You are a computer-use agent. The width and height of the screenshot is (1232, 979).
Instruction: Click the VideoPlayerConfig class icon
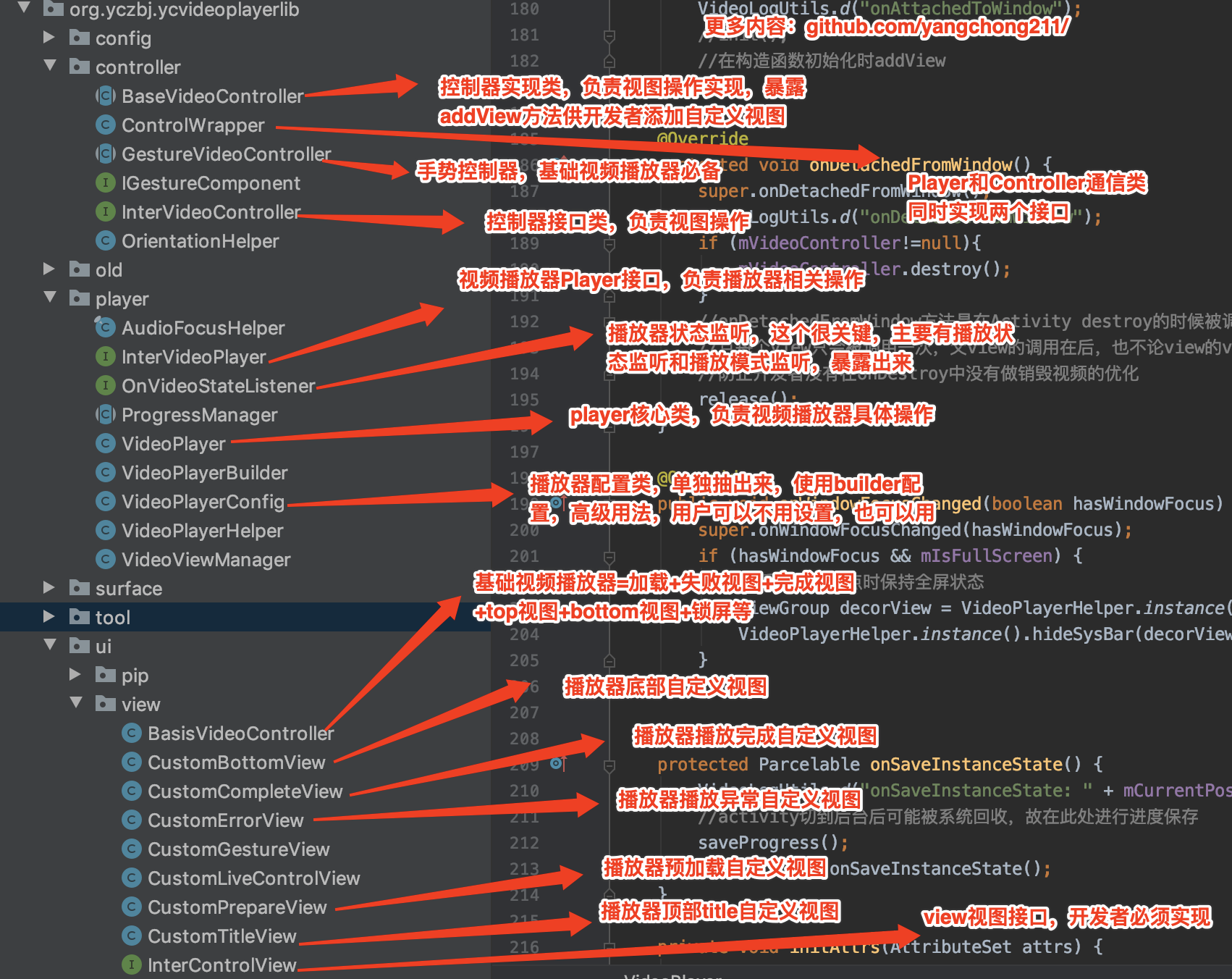[x=106, y=501]
